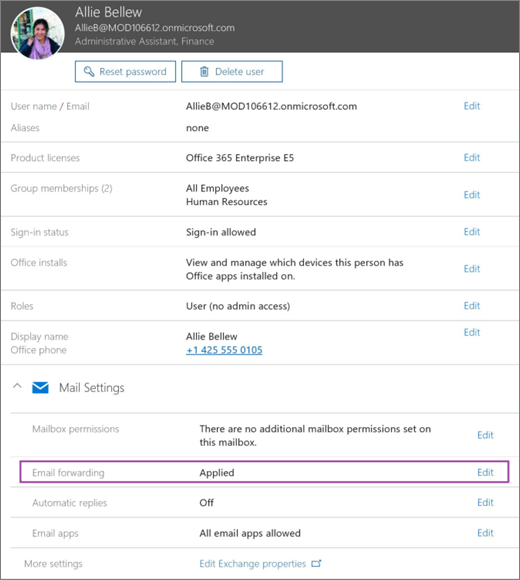Edit the User name / Email row
The width and height of the screenshot is (520, 580).
tap(472, 106)
